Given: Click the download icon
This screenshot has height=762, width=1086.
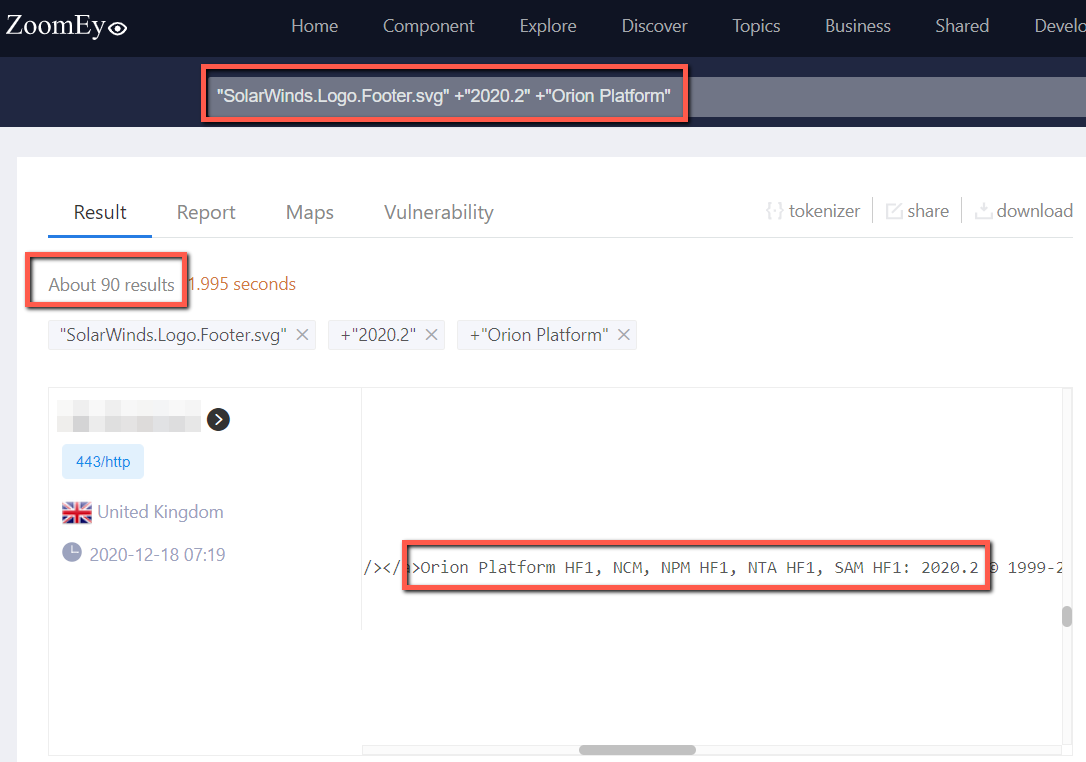Looking at the screenshot, I should (x=983, y=211).
